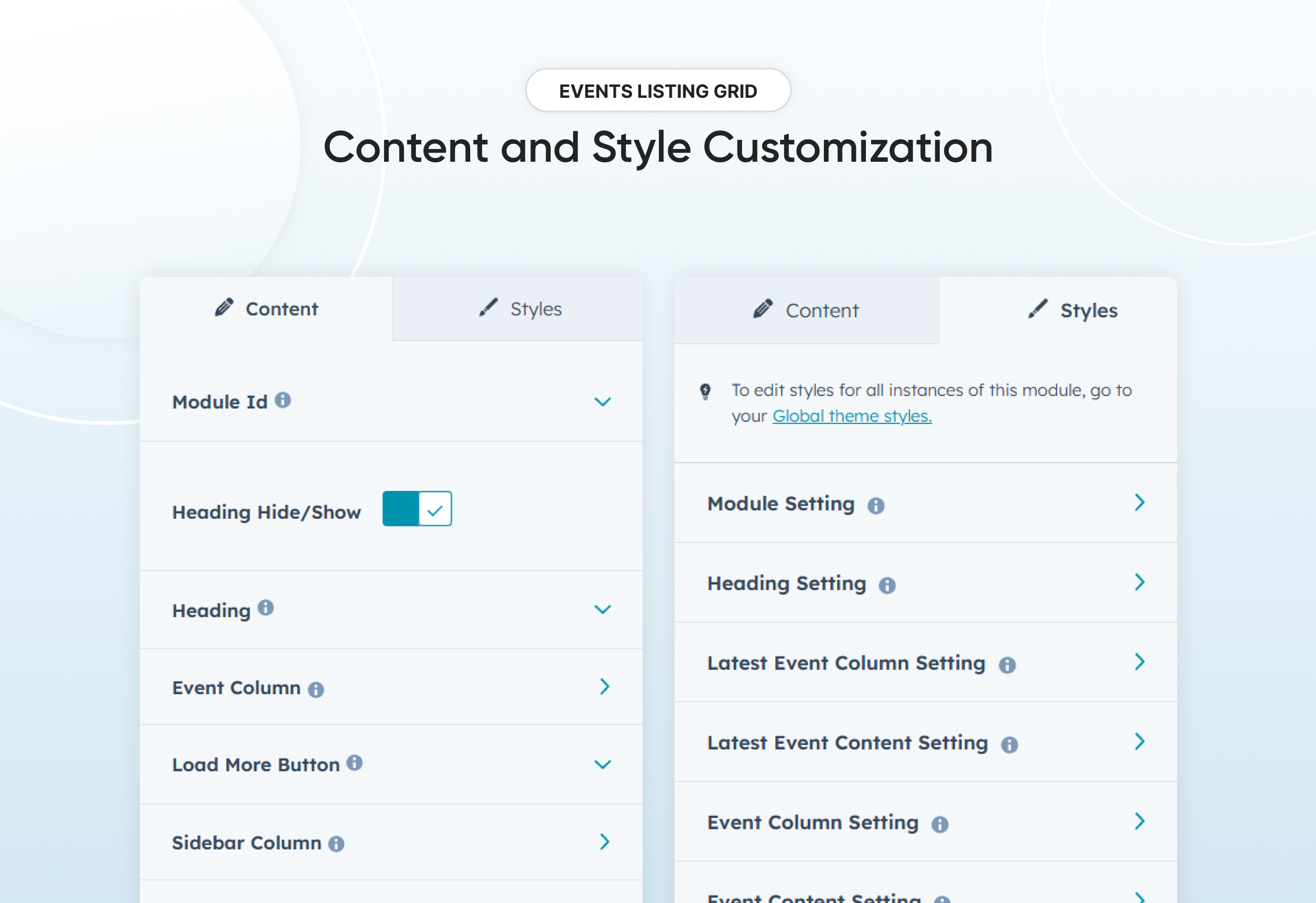The width and height of the screenshot is (1316, 903).
Task: Open Heading Setting arrow
Action: point(1139,582)
